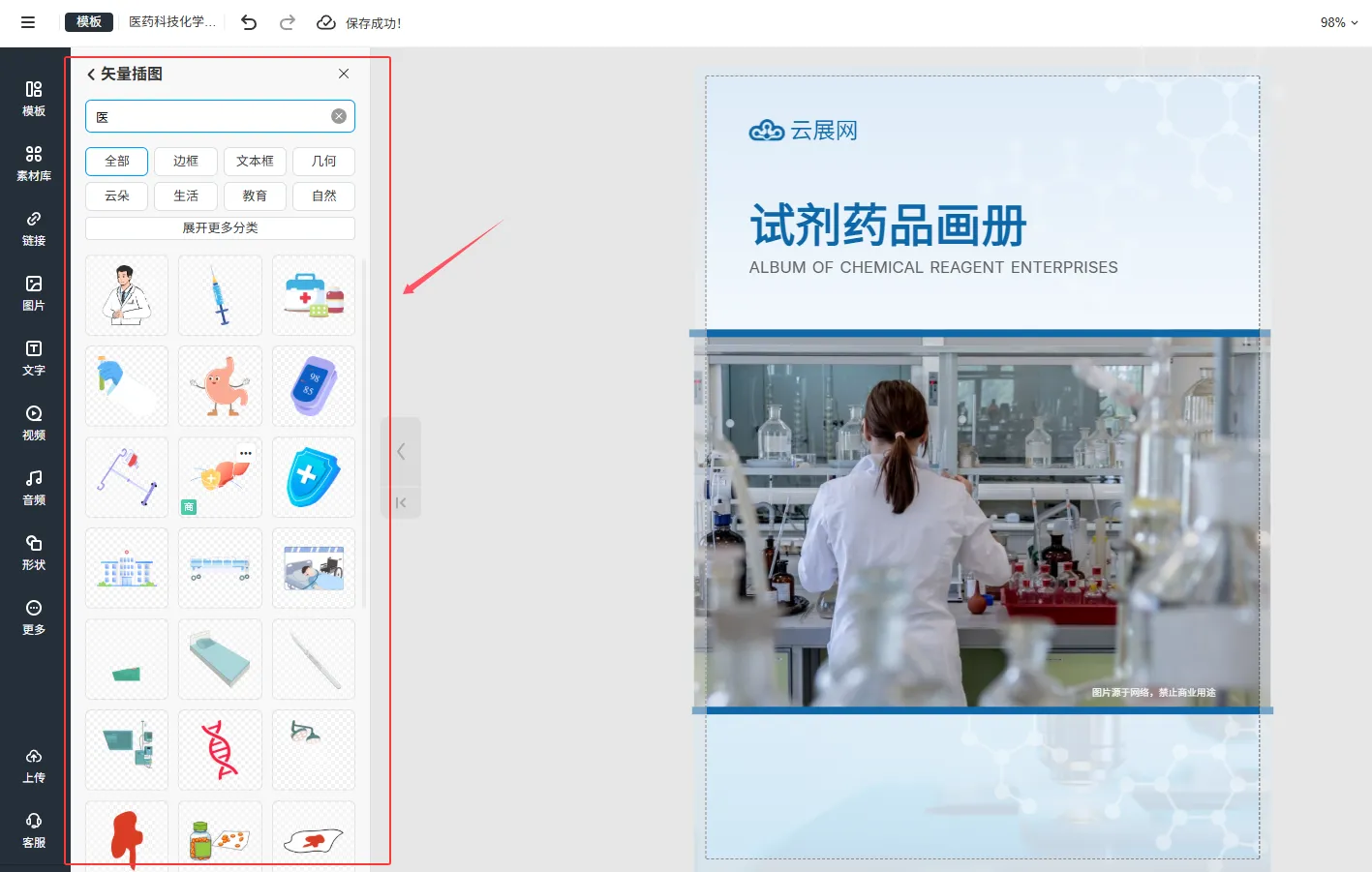1372x872 pixels.
Task: Go back from 矢量插图 panel
Action: pos(92,74)
